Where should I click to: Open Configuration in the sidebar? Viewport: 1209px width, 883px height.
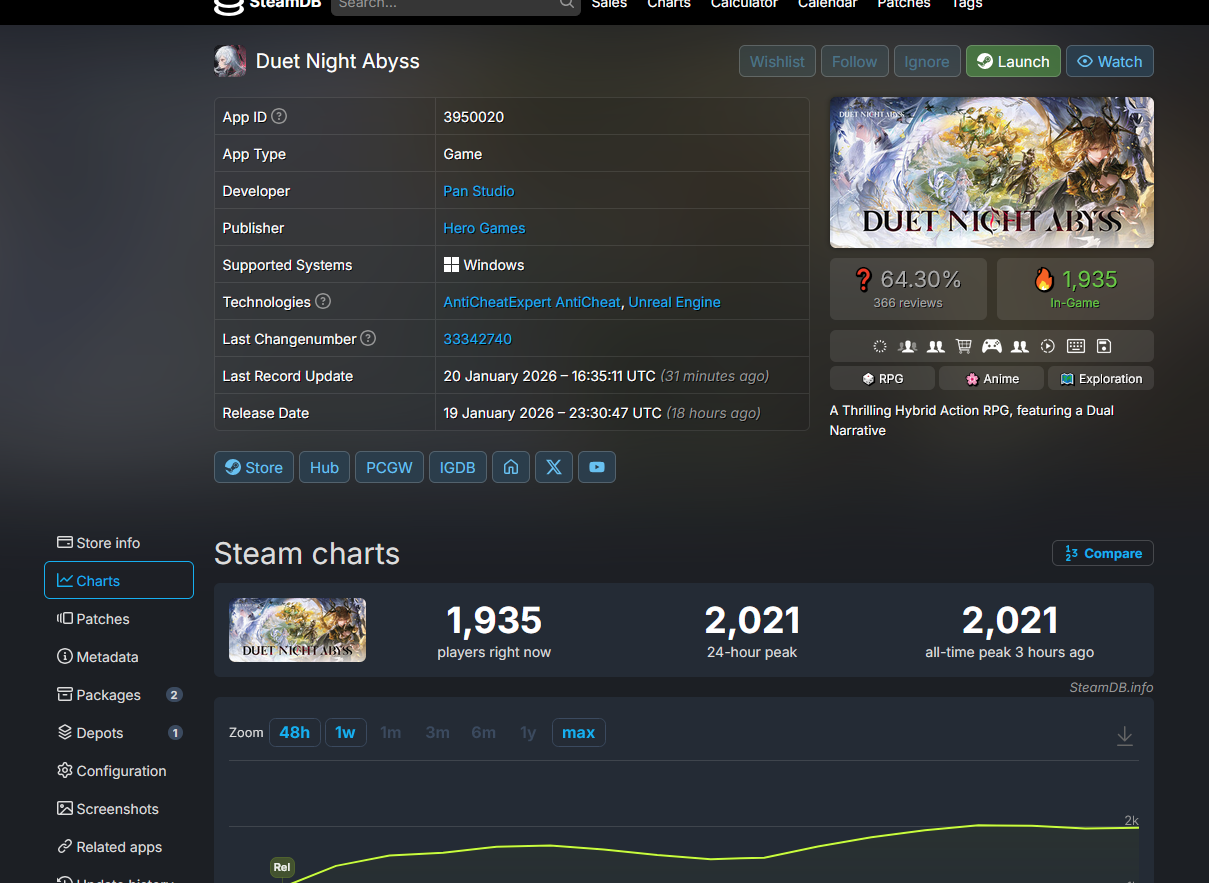coord(119,771)
